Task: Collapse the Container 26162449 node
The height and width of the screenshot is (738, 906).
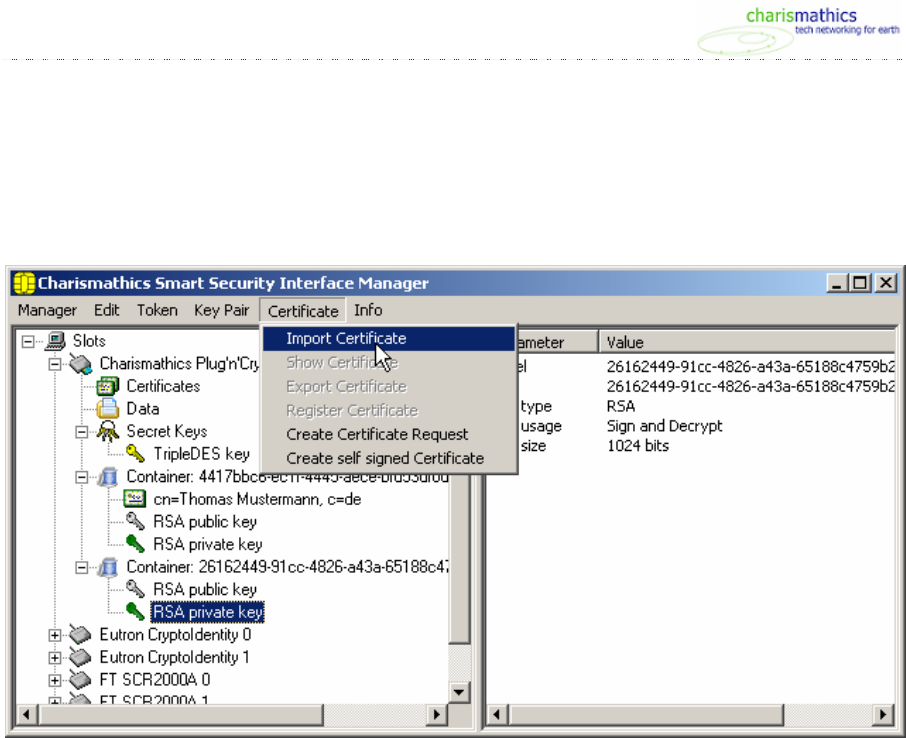Action: click(81, 568)
